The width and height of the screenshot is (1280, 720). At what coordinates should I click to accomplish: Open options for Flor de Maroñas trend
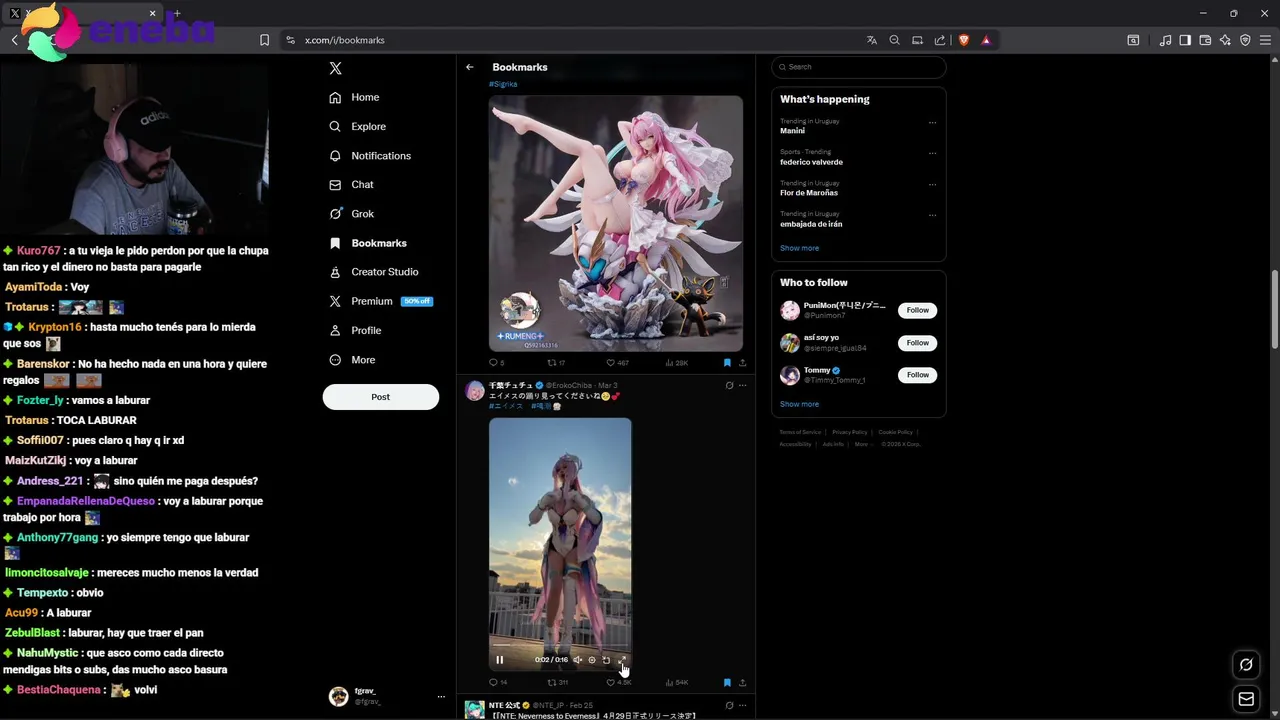(932, 184)
